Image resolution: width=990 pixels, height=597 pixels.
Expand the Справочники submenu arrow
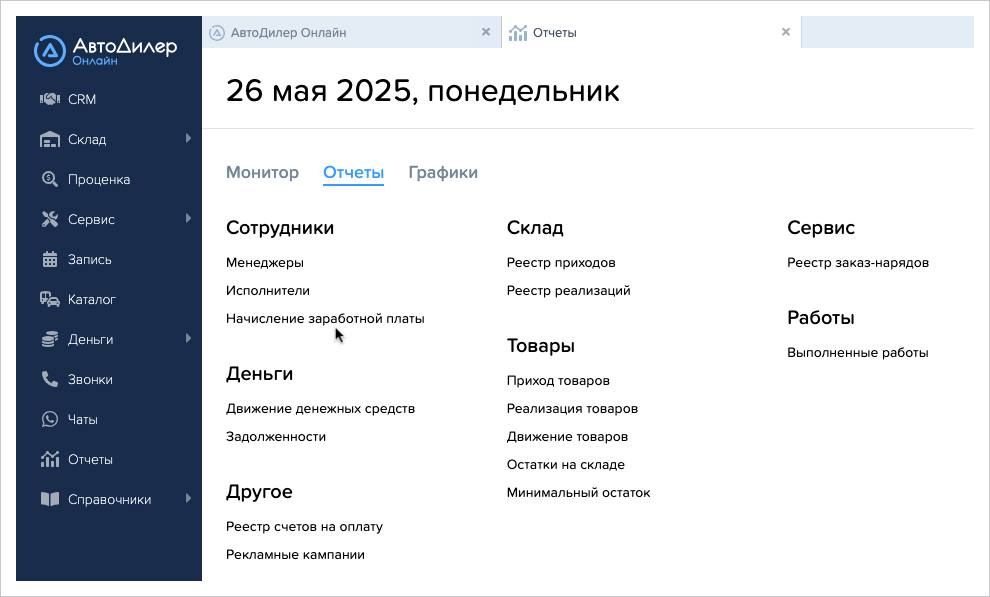pos(188,499)
